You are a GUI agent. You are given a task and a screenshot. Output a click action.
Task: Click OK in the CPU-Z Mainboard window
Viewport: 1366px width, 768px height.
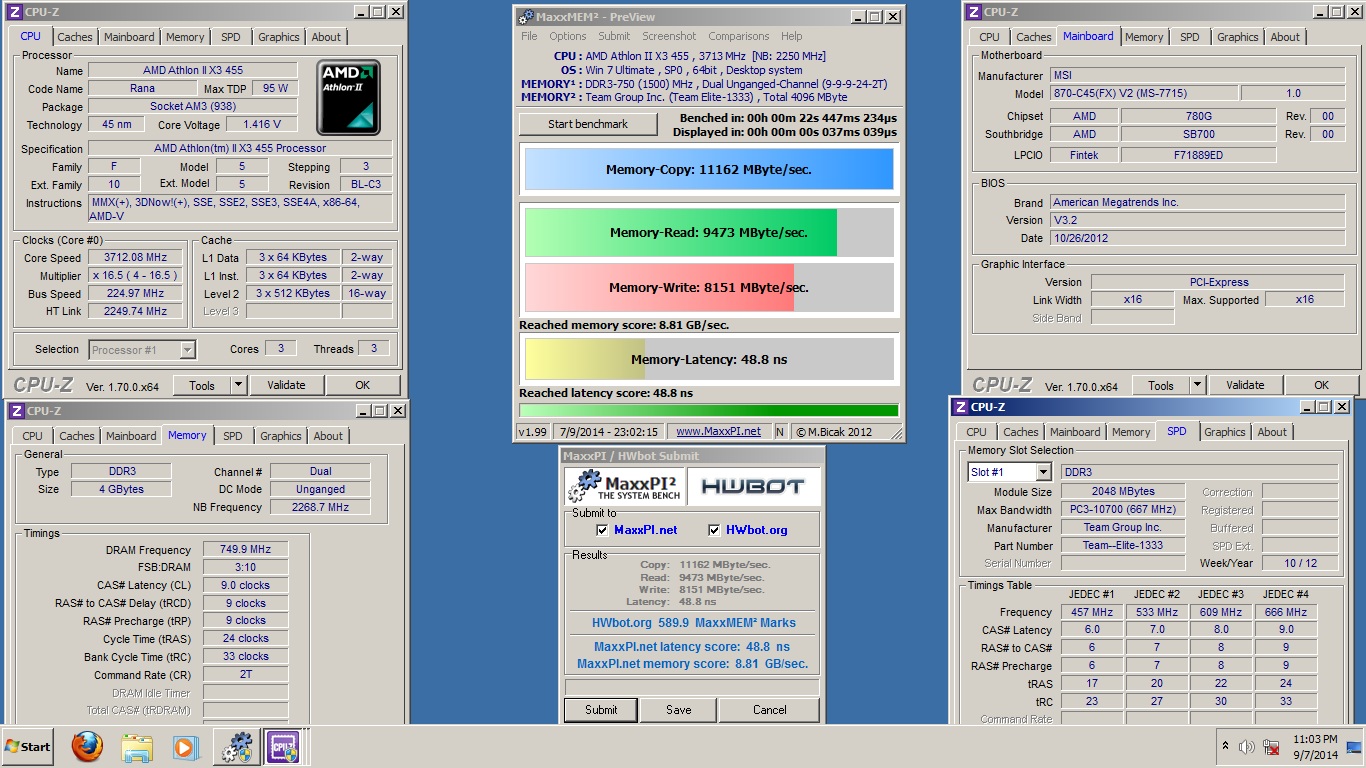pyautogui.click(x=1321, y=385)
